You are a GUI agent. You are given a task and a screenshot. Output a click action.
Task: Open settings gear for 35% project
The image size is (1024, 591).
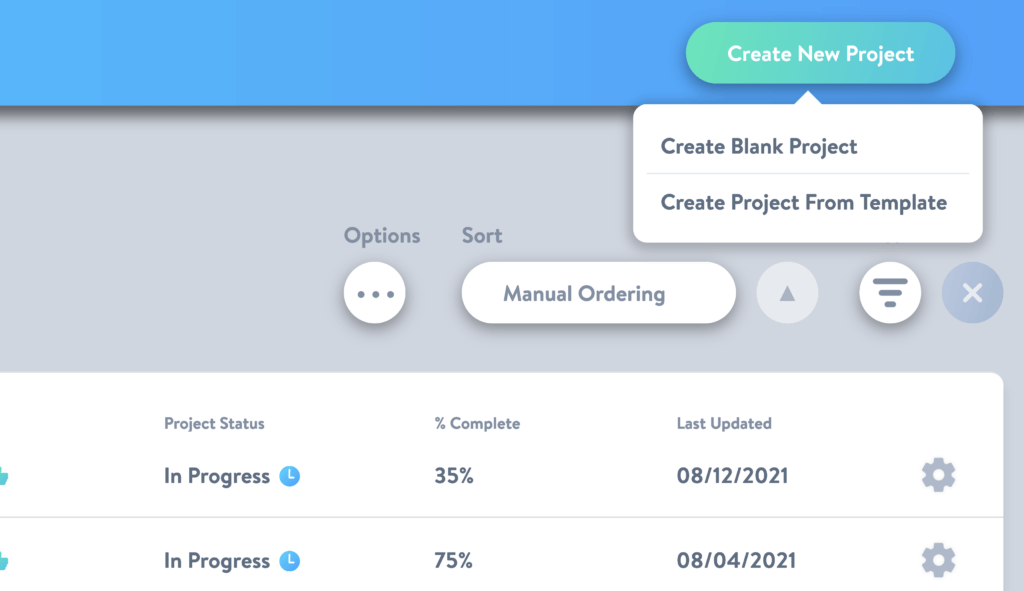[x=938, y=475]
